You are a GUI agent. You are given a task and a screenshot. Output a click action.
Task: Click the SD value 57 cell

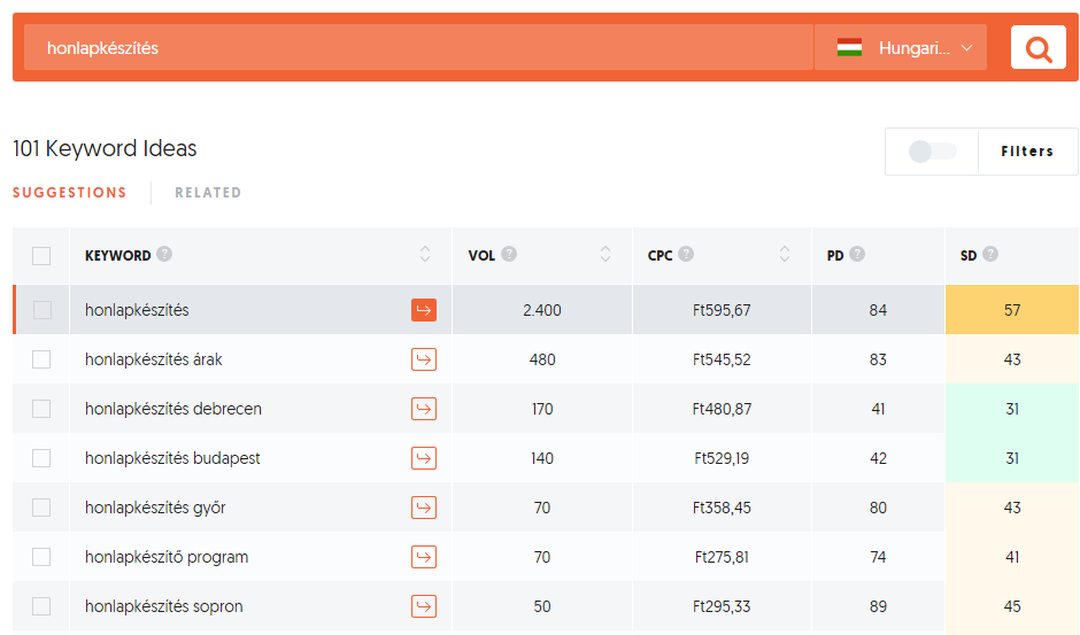point(1012,310)
